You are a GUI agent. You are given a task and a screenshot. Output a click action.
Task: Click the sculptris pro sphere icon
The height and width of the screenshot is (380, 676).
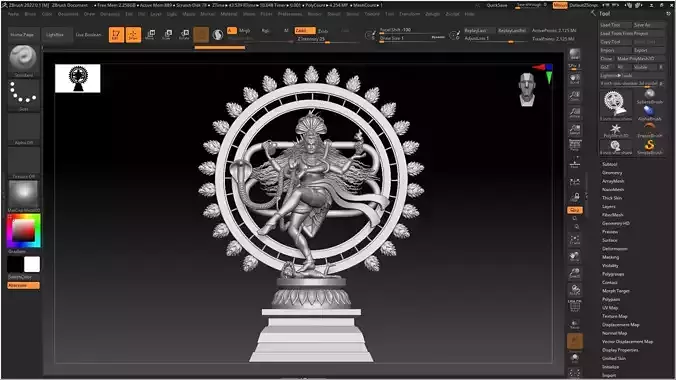(218, 35)
